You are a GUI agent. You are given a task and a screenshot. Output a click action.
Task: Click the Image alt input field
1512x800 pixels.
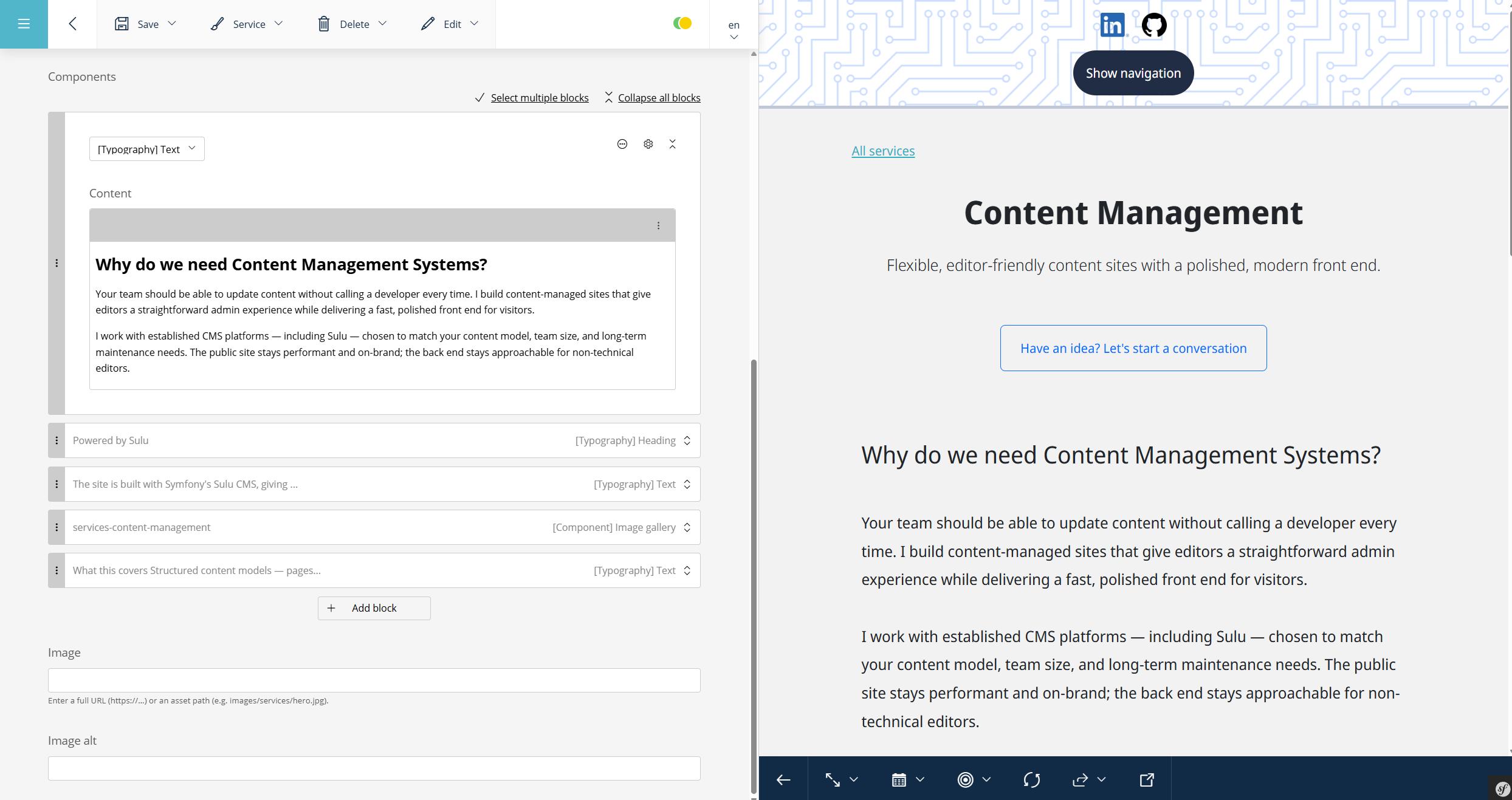click(374, 768)
